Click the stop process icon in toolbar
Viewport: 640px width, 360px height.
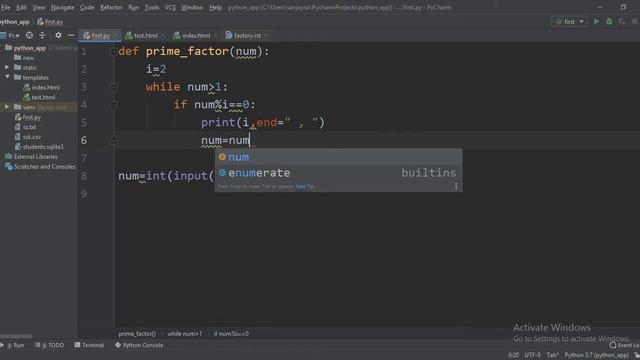point(635,22)
